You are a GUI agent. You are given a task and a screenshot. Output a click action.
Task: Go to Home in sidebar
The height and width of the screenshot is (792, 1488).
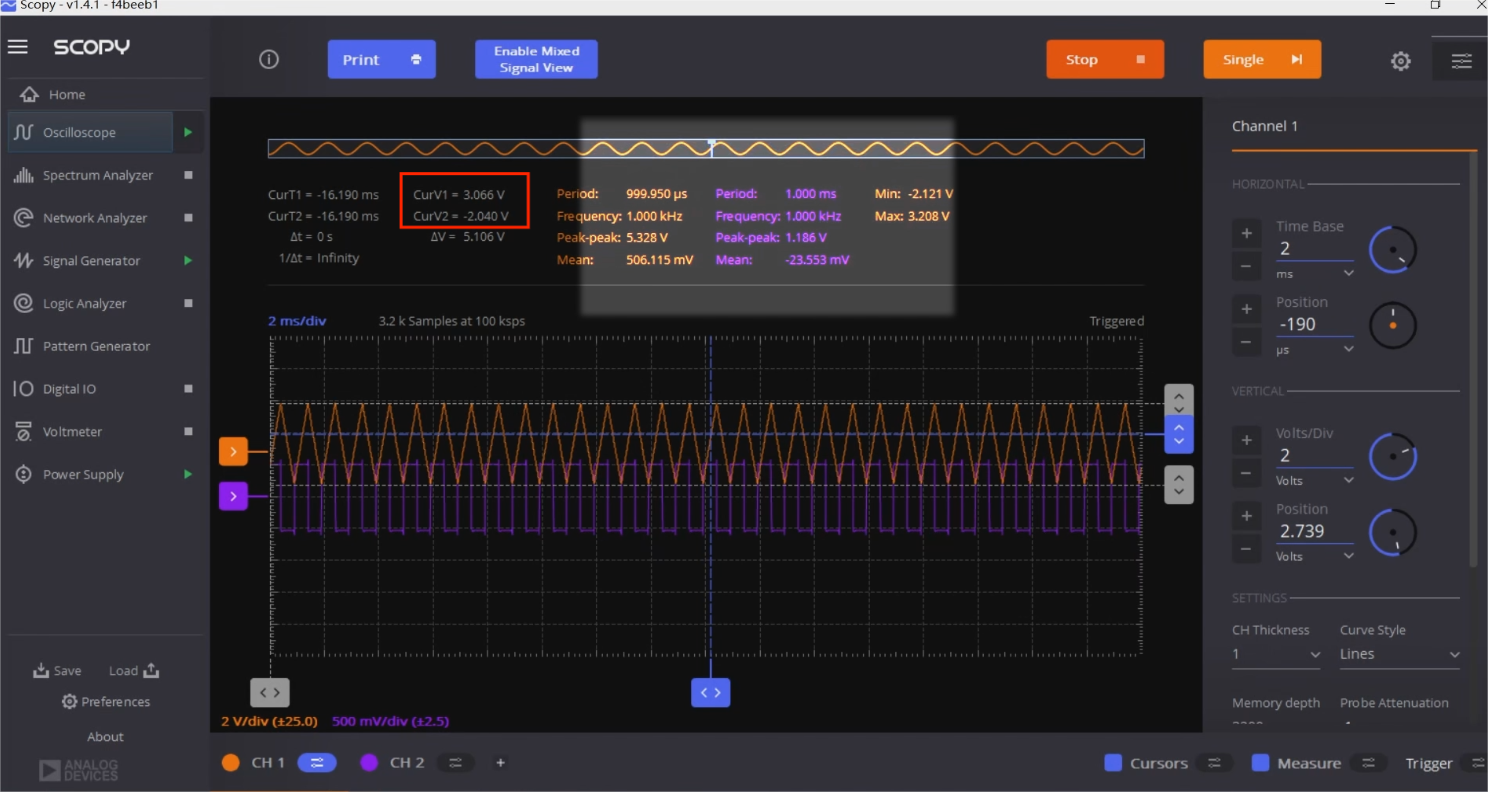point(67,95)
